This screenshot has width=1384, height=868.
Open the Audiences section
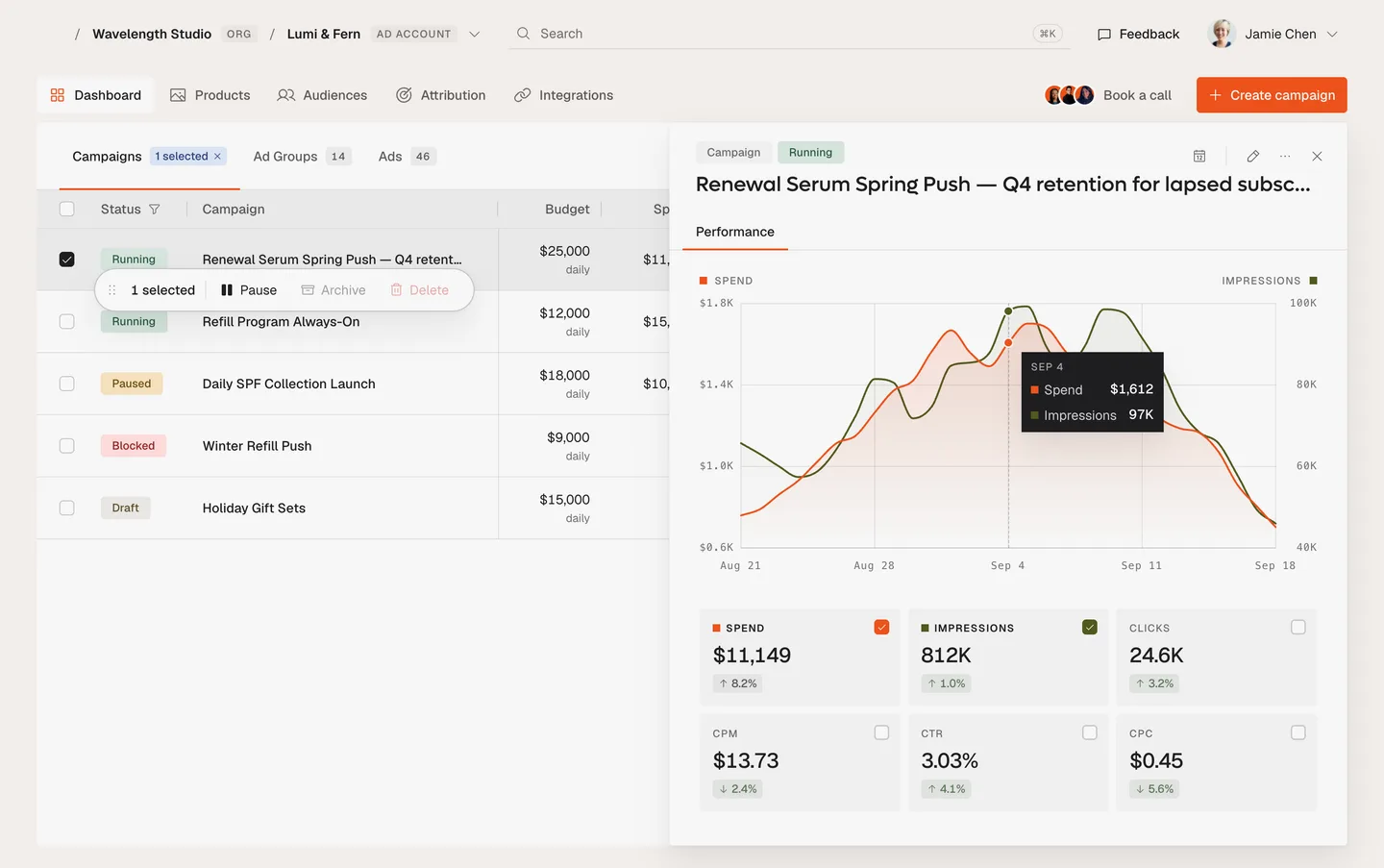coord(322,95)
